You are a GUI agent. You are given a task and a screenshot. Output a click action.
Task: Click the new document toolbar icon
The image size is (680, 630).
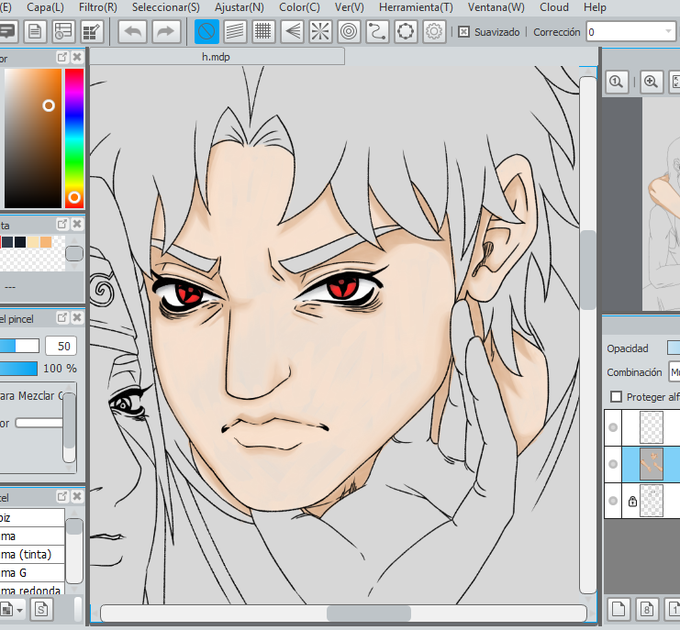pyautogui.click(x=35, y=31)
